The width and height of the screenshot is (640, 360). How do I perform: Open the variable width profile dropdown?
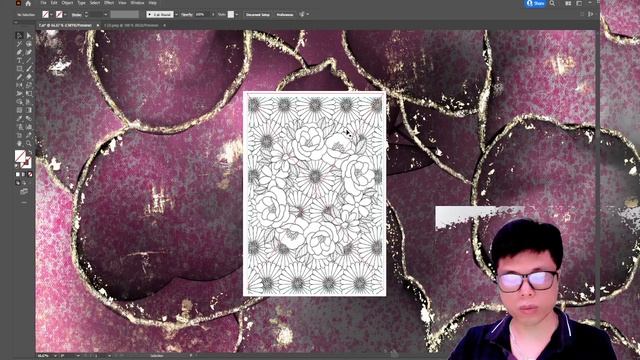click(x=125, y=15)
